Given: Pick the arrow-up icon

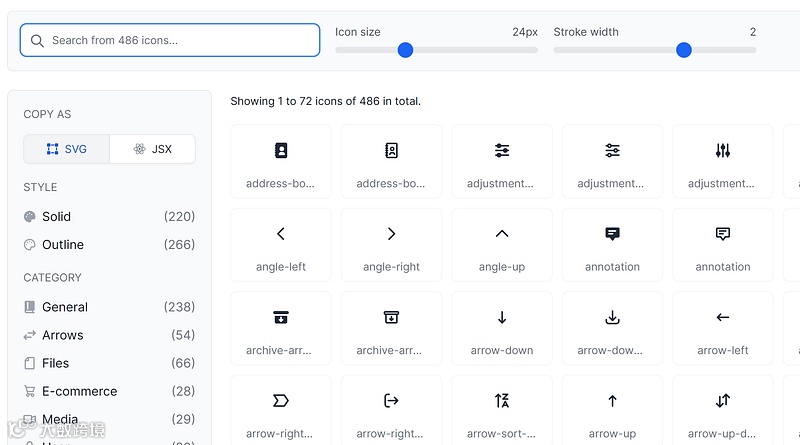Looking at the screenshot, I should [x=612, y=410].
